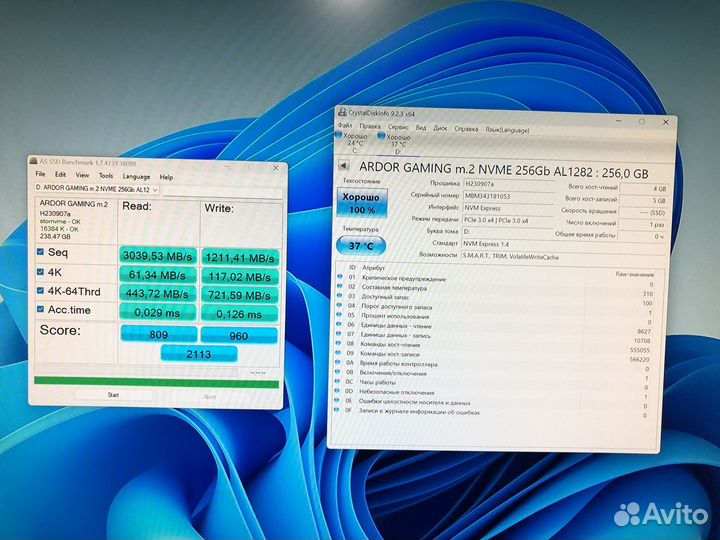Click status icon of attribute 0A Время работы контроллера
The width and height of the screenshot is (720, 540).
pos(338,362)
